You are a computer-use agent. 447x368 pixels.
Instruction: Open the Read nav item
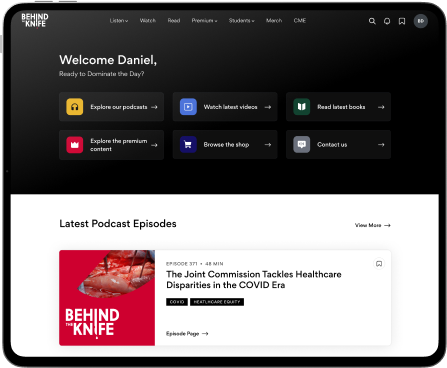click(174, 21)
